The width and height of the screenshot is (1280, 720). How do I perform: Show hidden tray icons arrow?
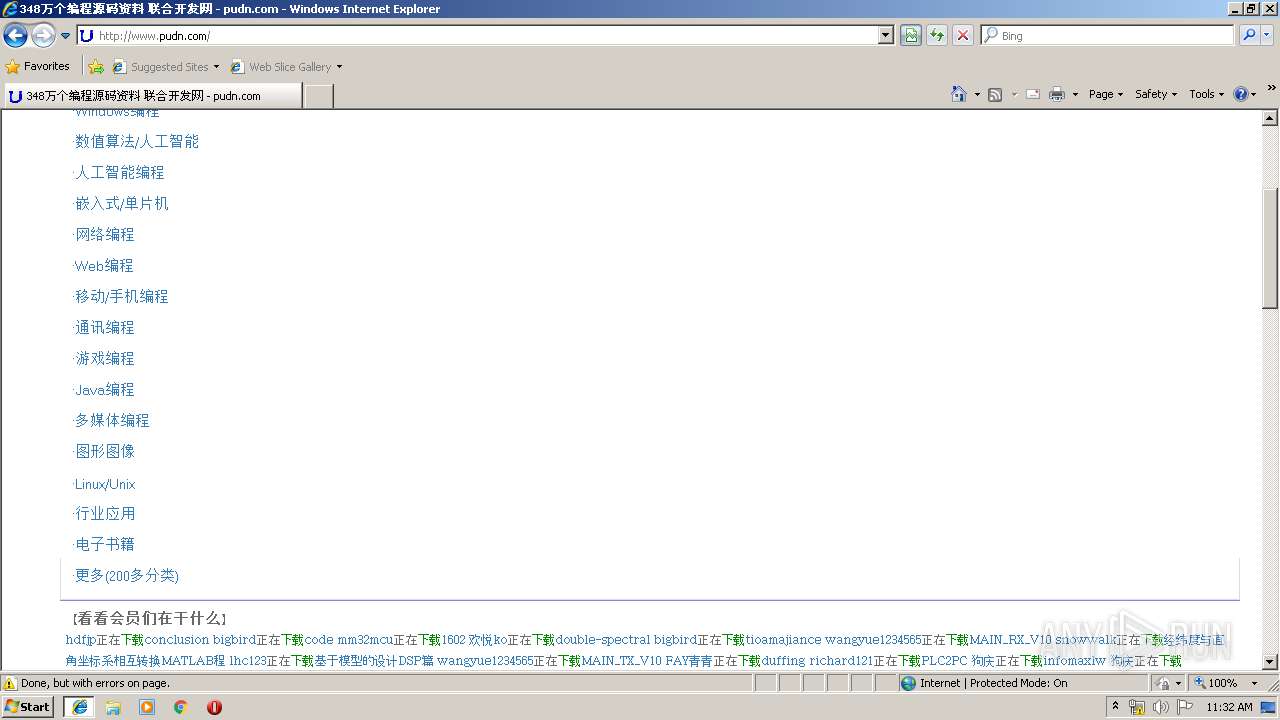tap(1115, 707)
